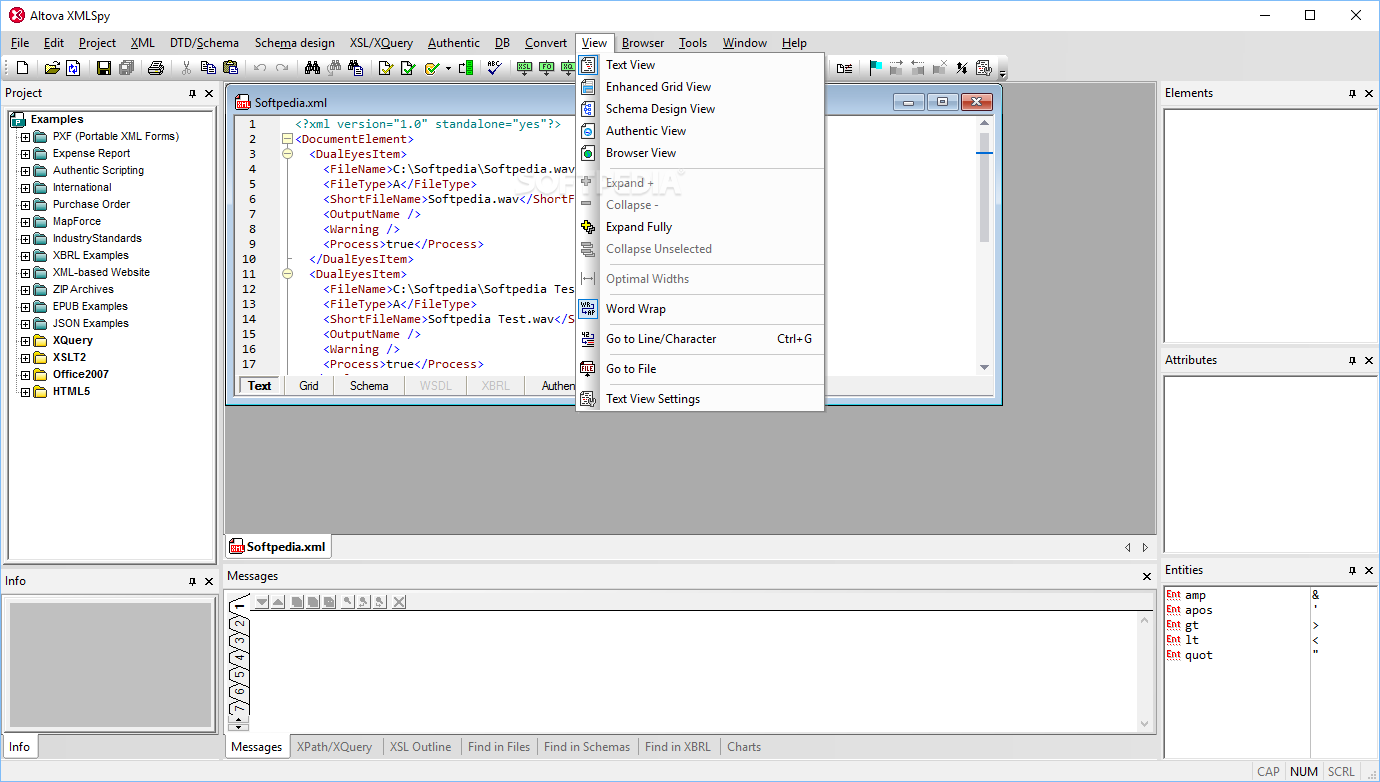The height and width of the screenshot is (782, 1380).
Task: Click document tabs right arrow
Action: pyautogui.click(x=1146, y=547)
